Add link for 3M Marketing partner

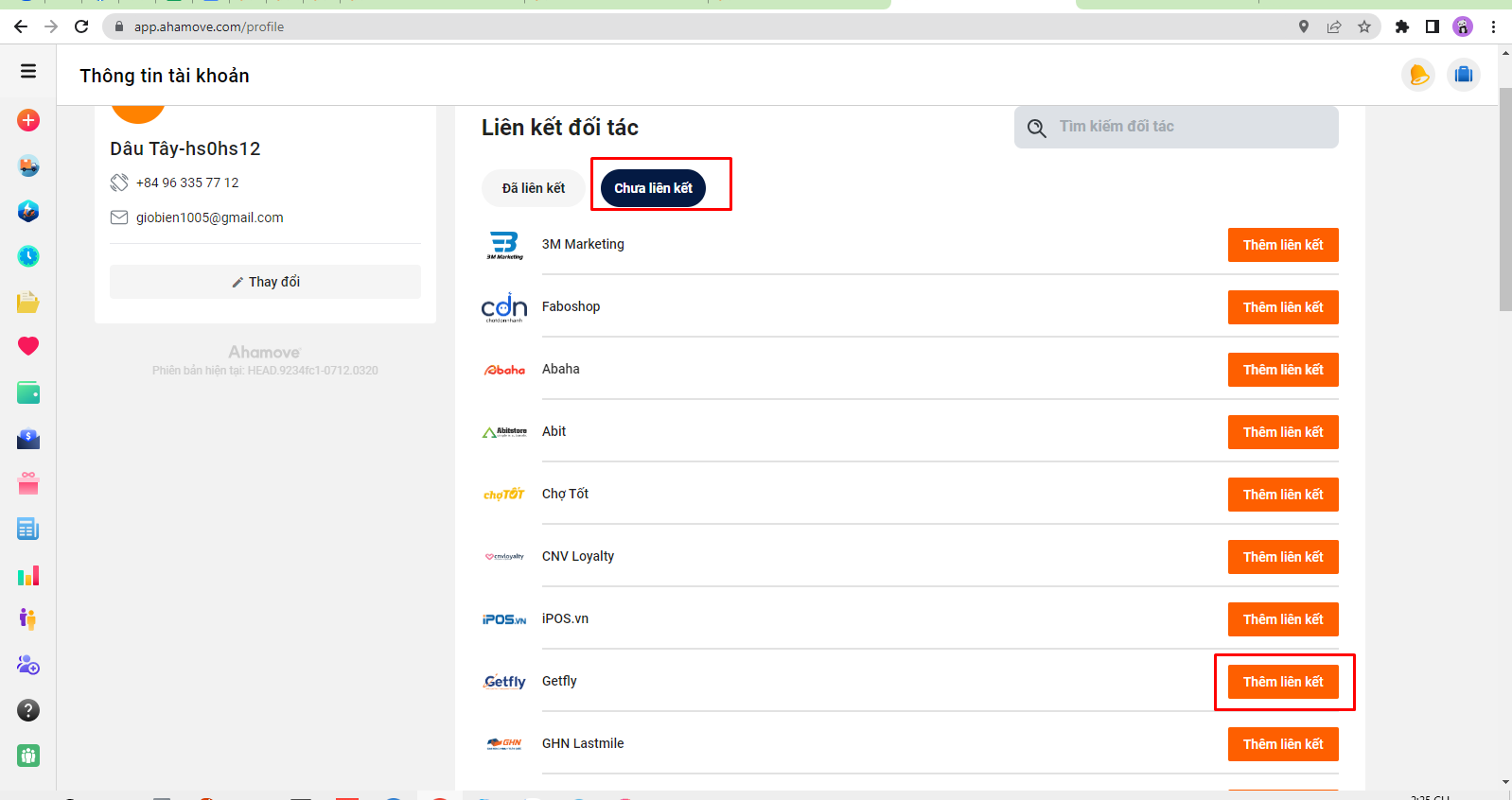click(x=1282, y=245)
